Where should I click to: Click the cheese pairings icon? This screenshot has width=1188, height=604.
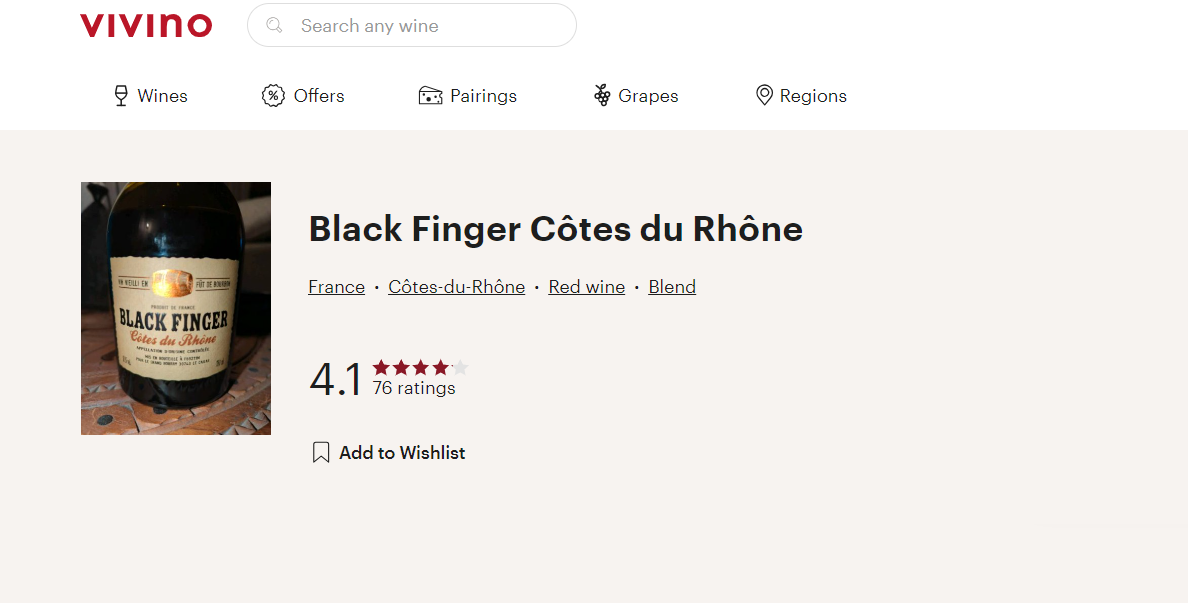pos(430,96)
